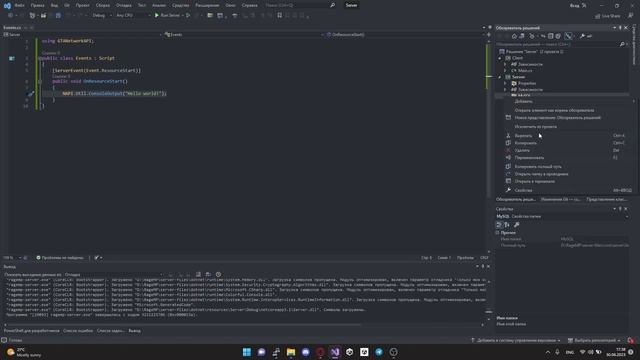Click the Windows Start button on taskbar
The image size is (640, 360).
247,352
